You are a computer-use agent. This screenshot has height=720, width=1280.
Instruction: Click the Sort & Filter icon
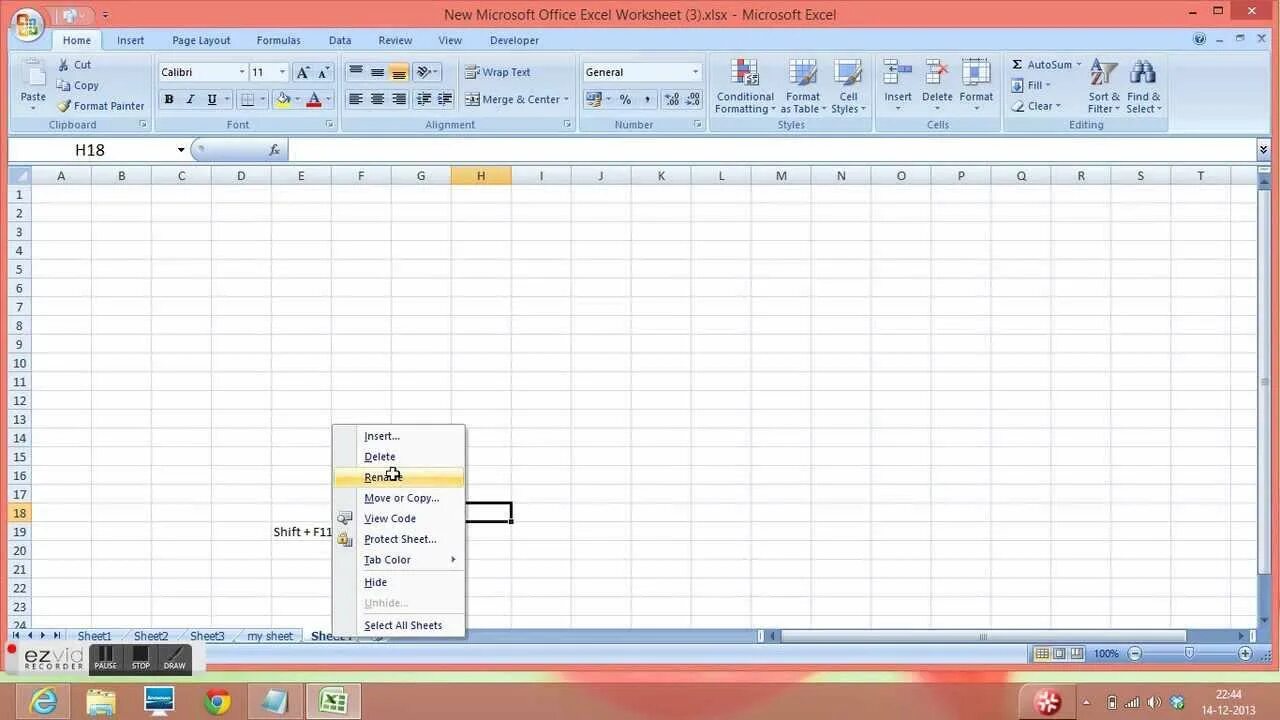pyautogui.click(x=1104, y=74)
